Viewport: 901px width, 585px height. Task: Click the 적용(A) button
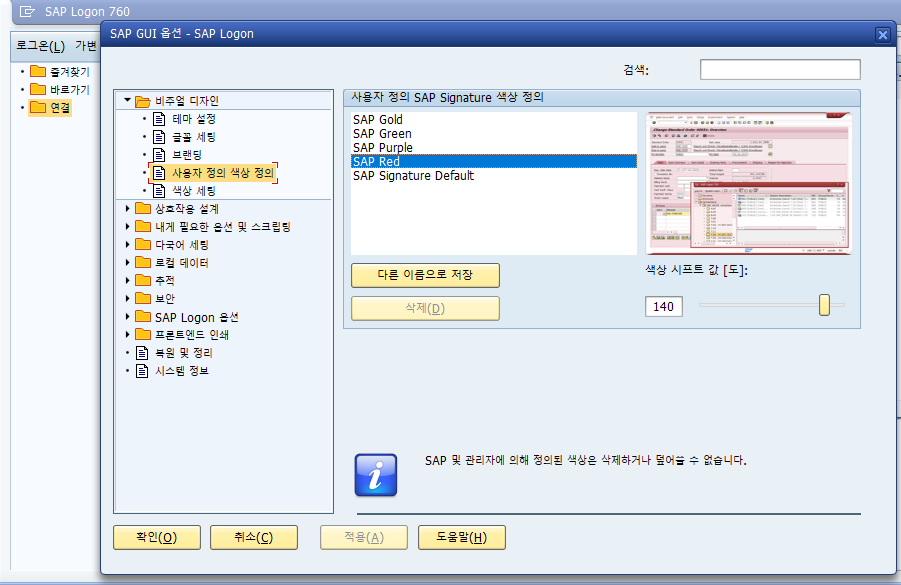pos(364,537)
